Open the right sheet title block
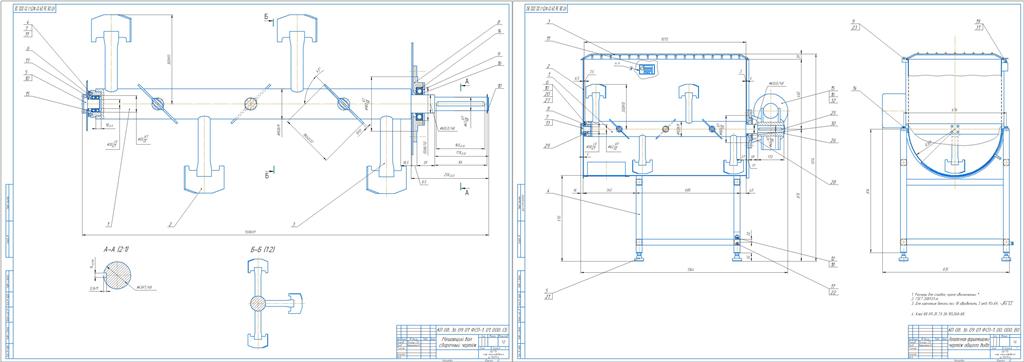 click(963, 340)
